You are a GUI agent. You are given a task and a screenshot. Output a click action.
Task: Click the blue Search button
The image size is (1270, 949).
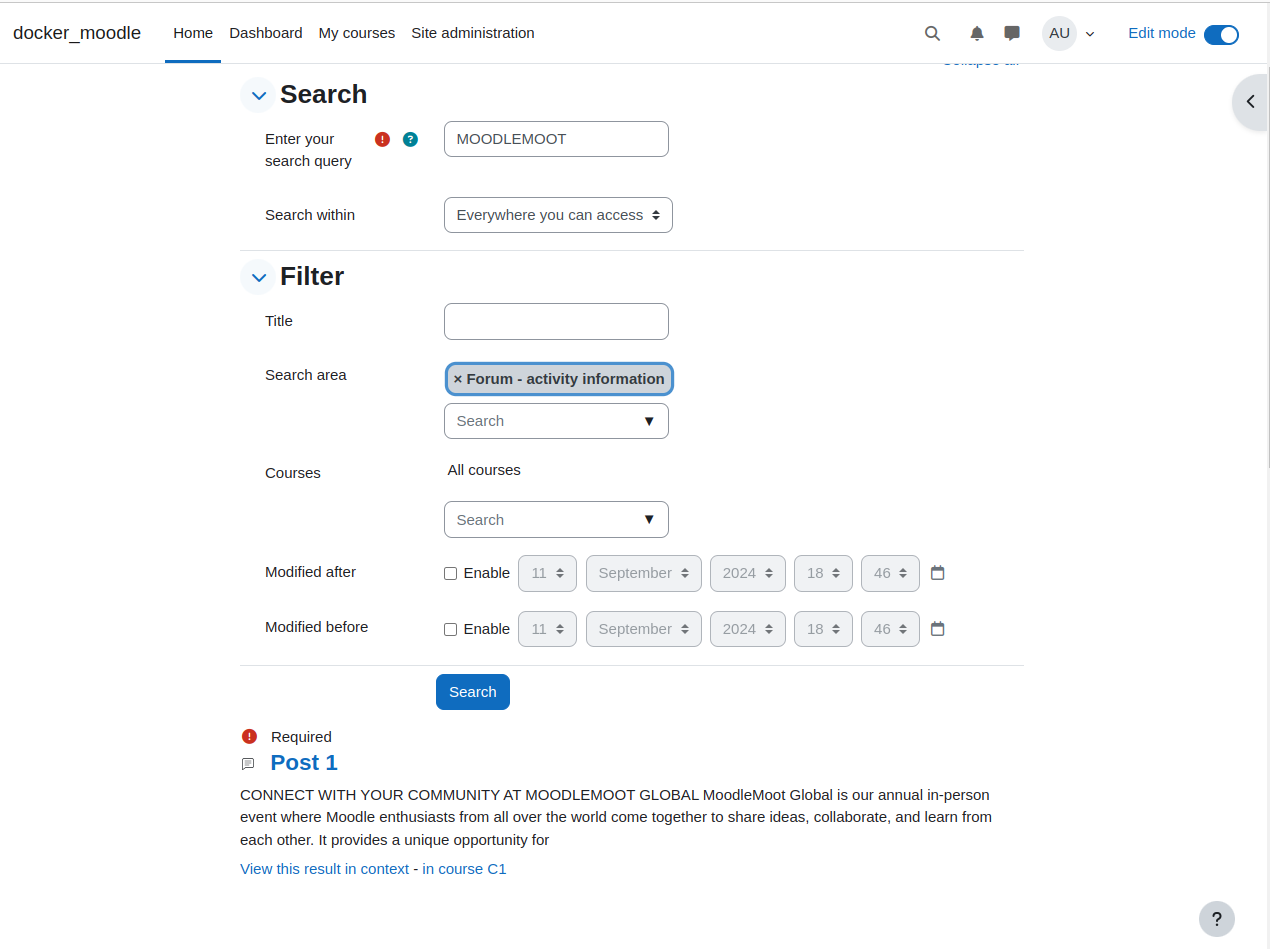click(x=473, y=692)
